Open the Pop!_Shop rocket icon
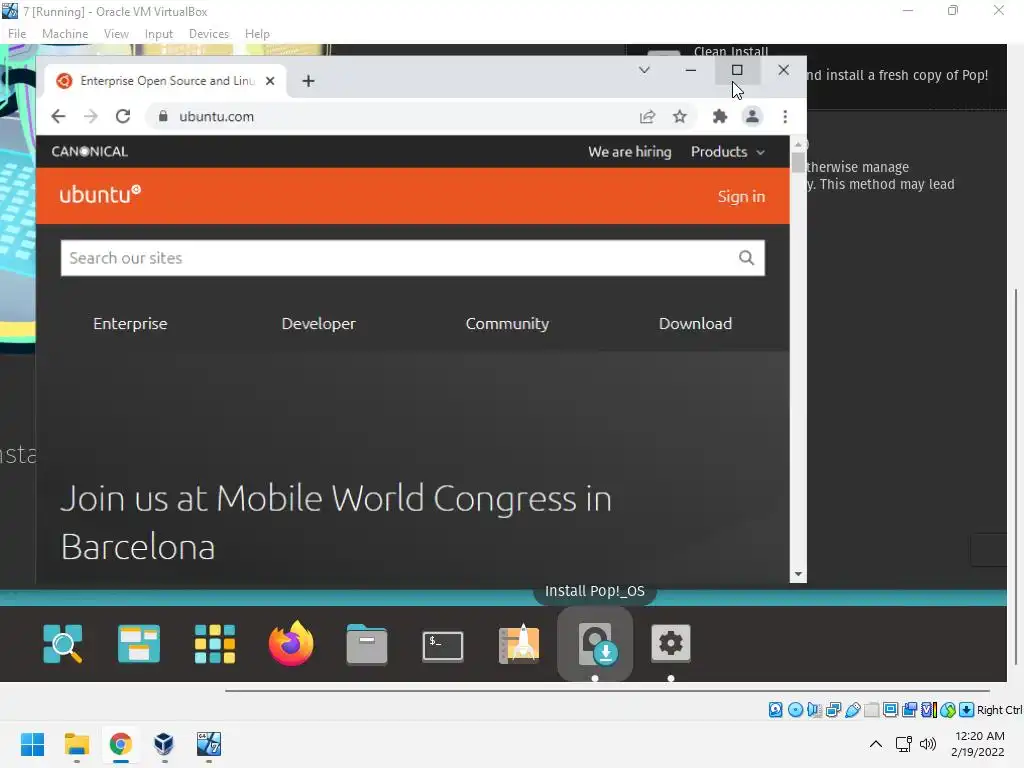 click(519, 644)
